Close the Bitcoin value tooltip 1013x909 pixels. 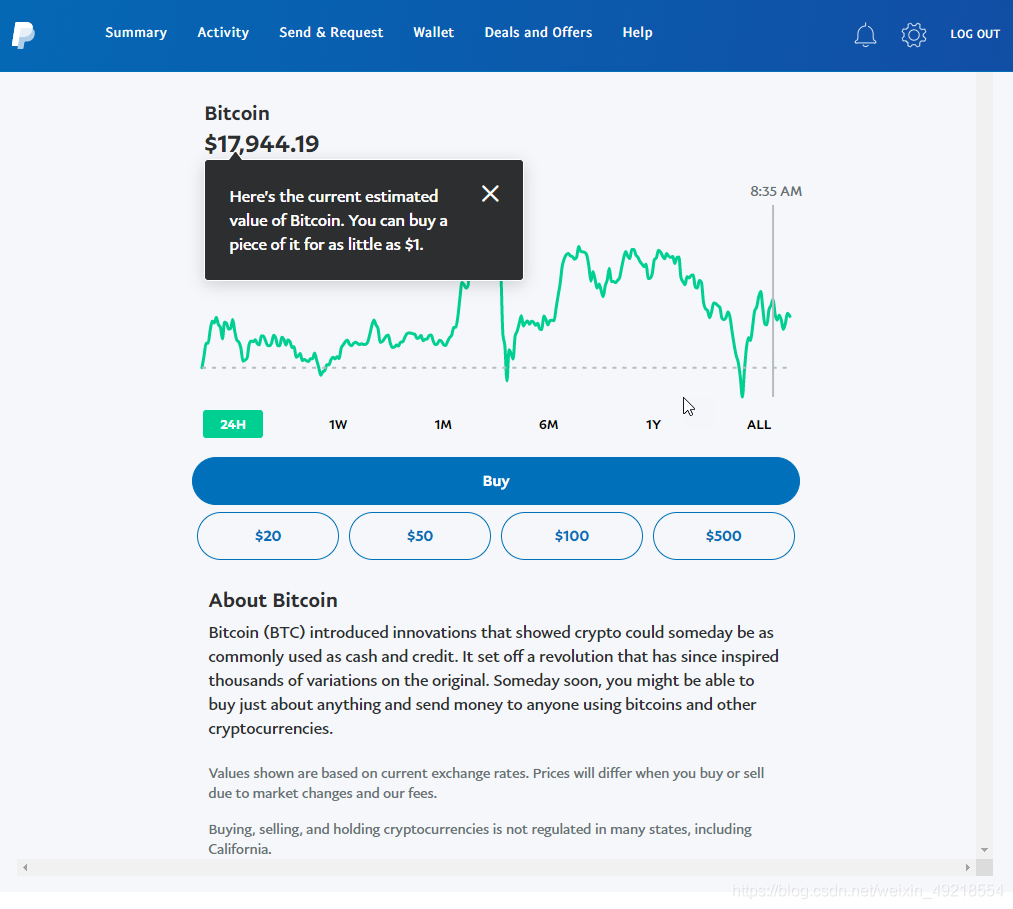tap(490, 193)
